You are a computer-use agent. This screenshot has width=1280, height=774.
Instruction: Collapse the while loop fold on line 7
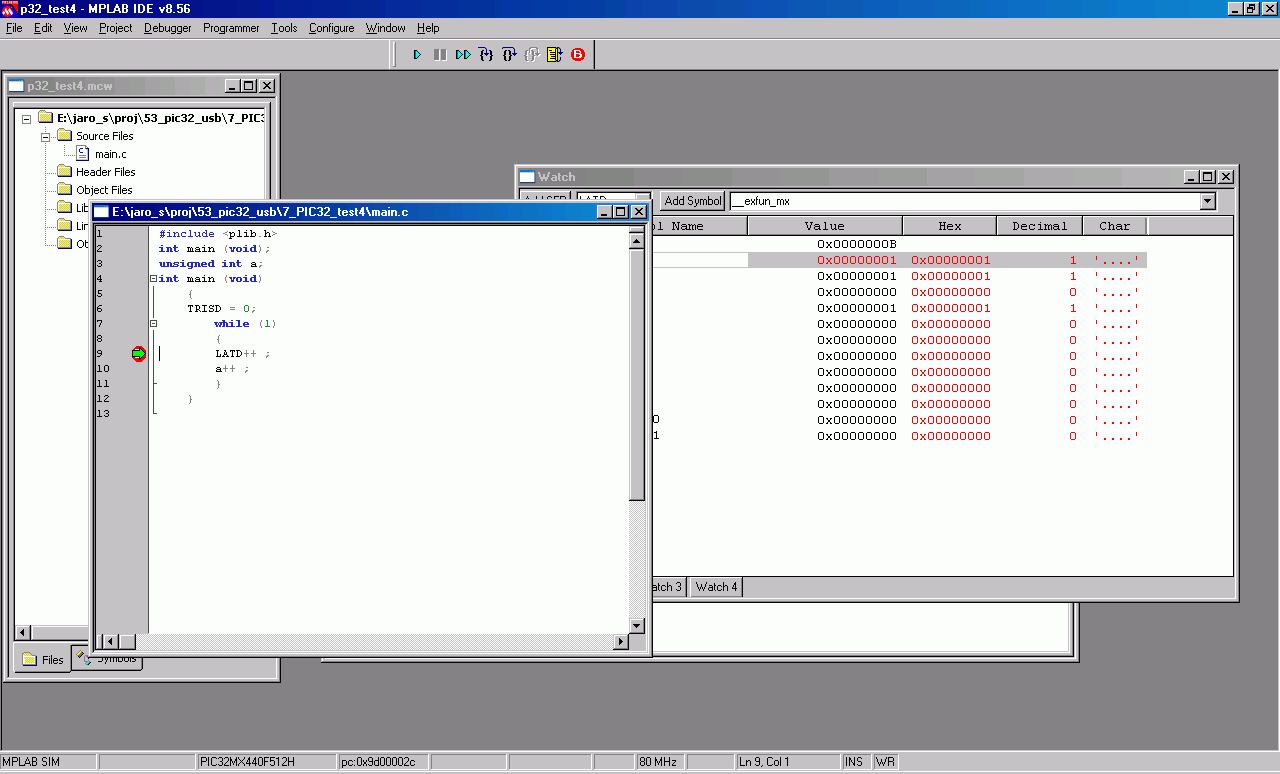point(154,324)
